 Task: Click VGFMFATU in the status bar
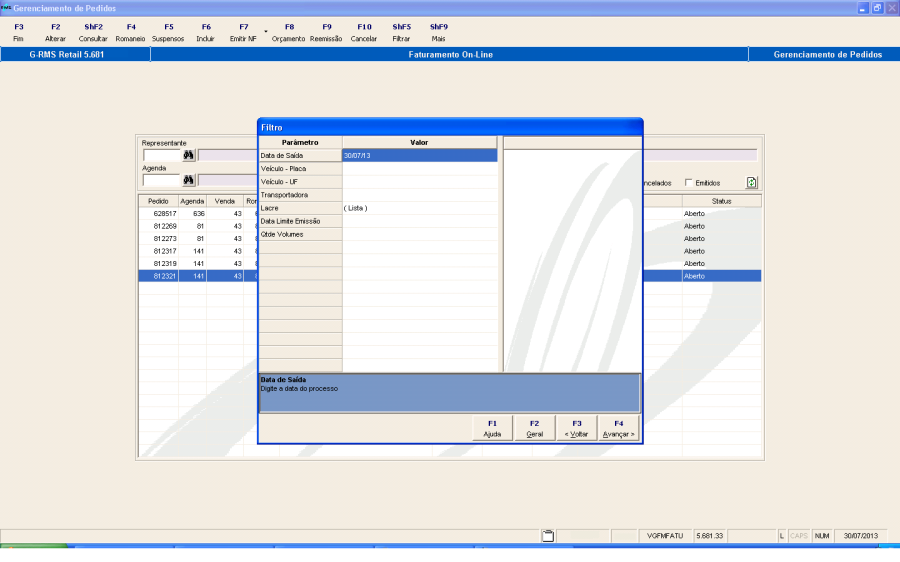click(665, 536)
